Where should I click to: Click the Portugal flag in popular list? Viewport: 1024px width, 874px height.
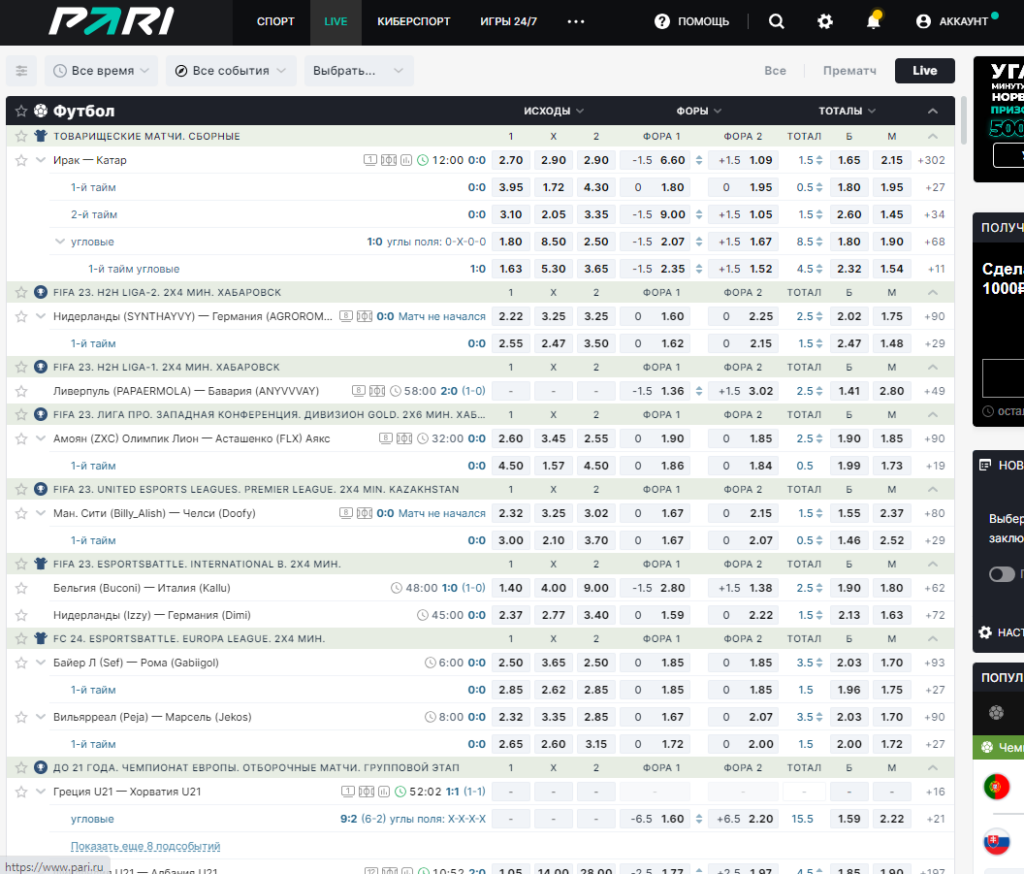(997, 786)
